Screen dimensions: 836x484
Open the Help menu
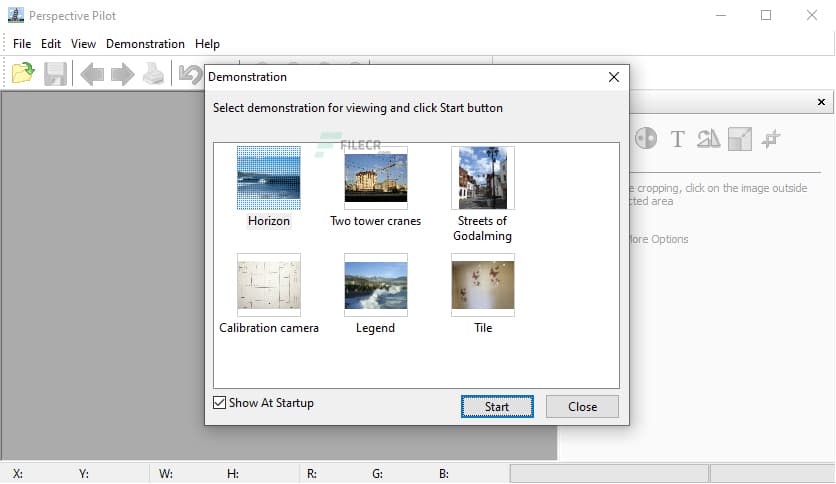pos(207,44)
